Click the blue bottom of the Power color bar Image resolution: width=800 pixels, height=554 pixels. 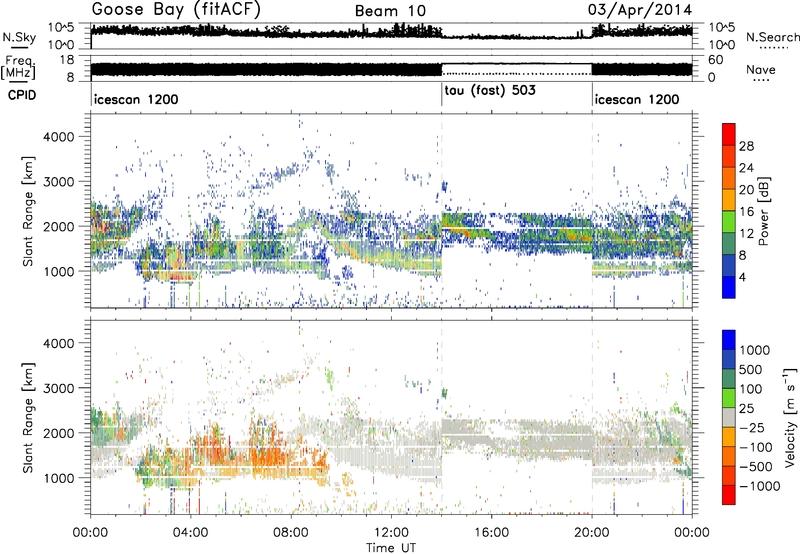click(729, 287)
